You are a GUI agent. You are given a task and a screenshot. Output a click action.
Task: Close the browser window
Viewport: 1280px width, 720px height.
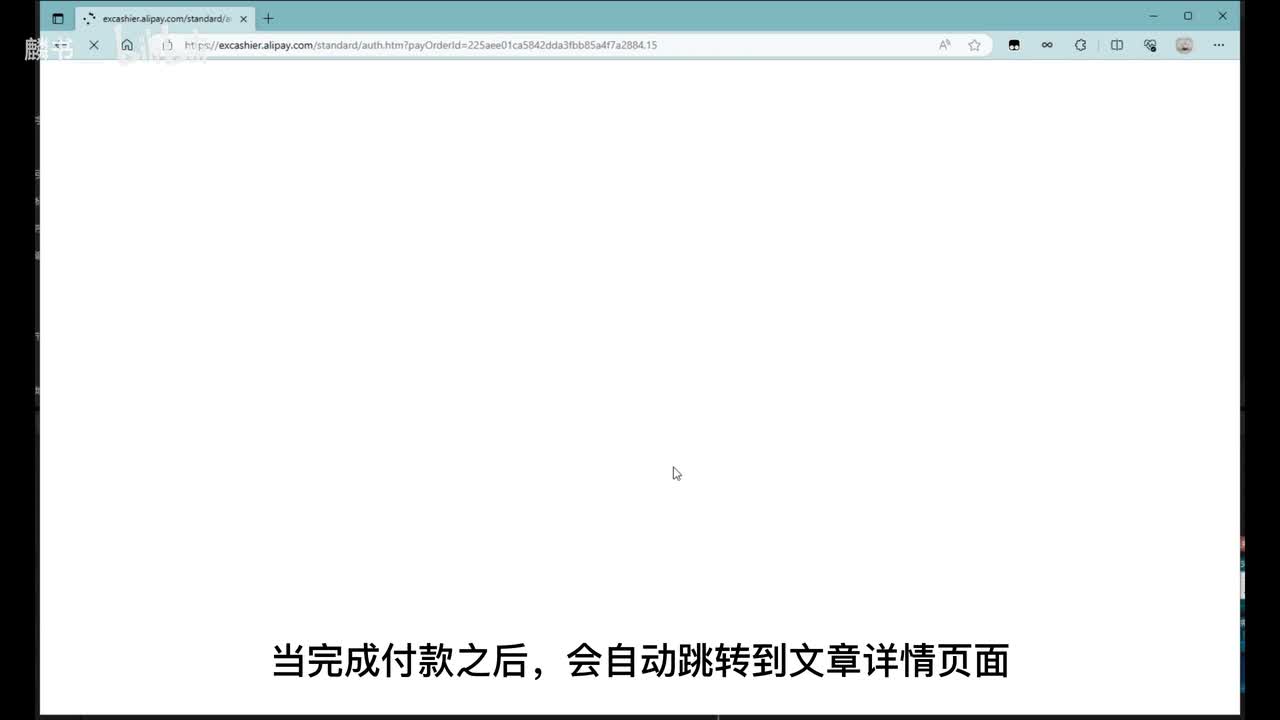tap(1222, 16)
